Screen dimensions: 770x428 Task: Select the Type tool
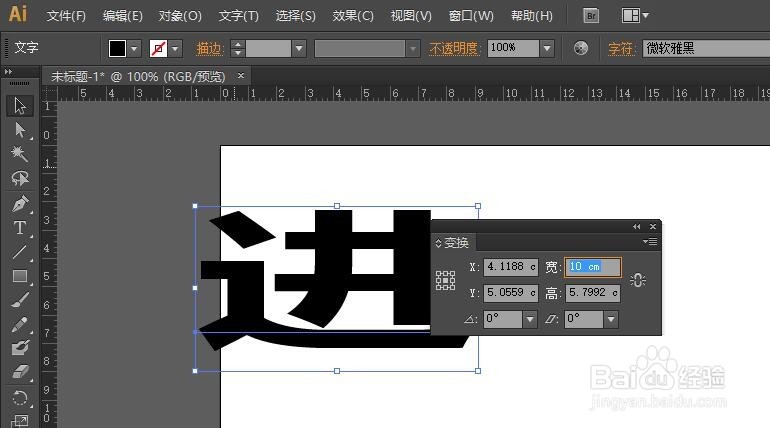20,228
